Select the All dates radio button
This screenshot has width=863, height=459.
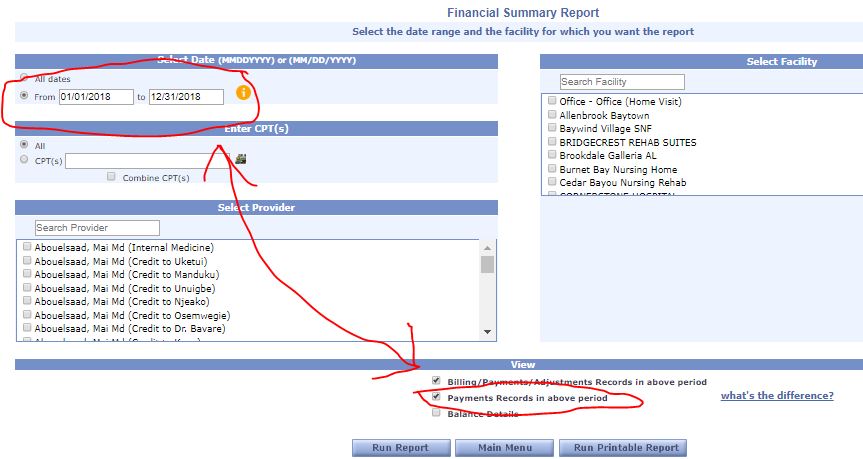pyautogui.click(x=24, y=78)
